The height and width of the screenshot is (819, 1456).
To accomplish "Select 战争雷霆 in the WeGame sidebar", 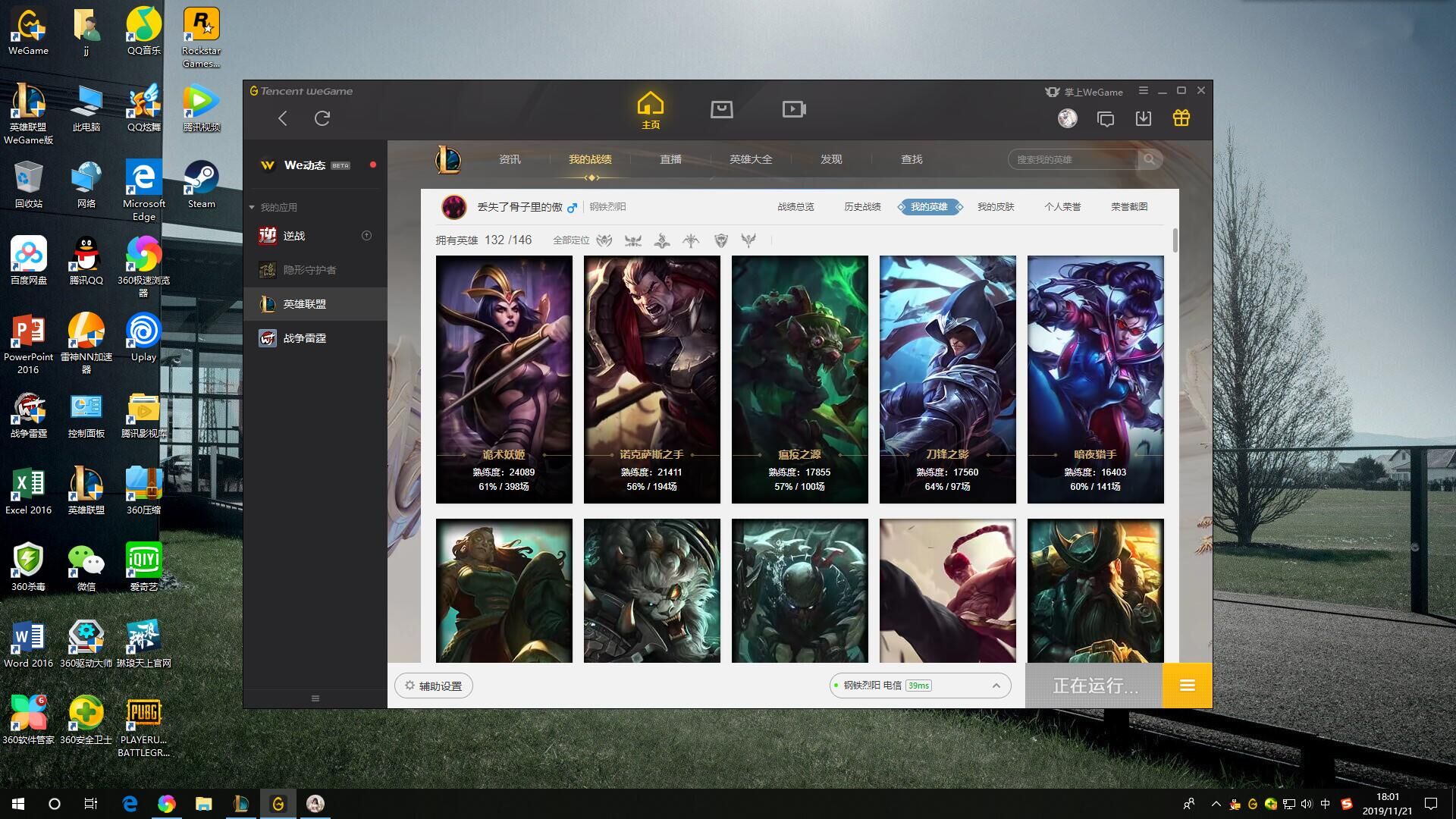I will tap(315, 338).
